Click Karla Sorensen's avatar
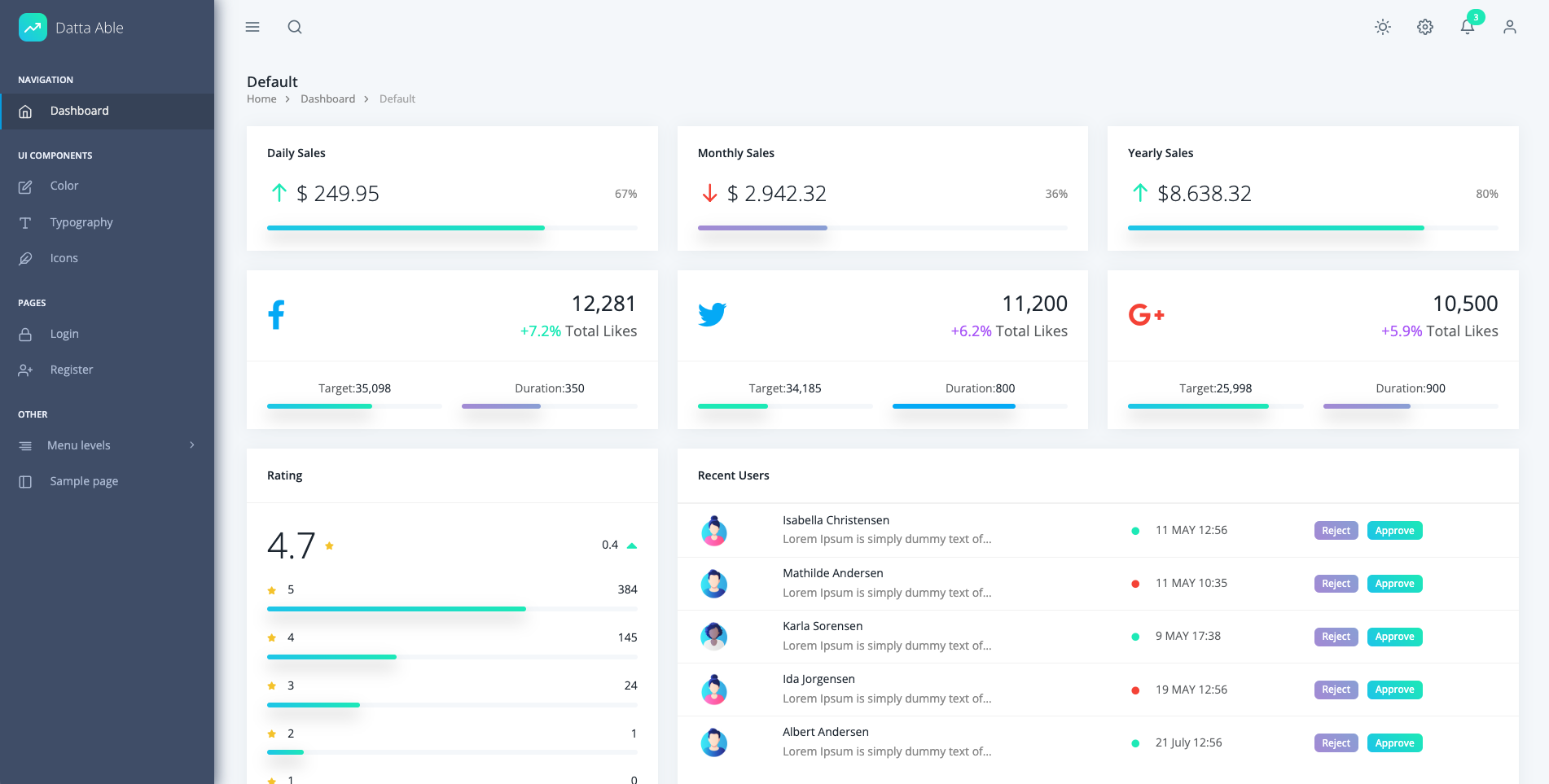This screenshot has width=1549, height=784. [x=714, y=637]
